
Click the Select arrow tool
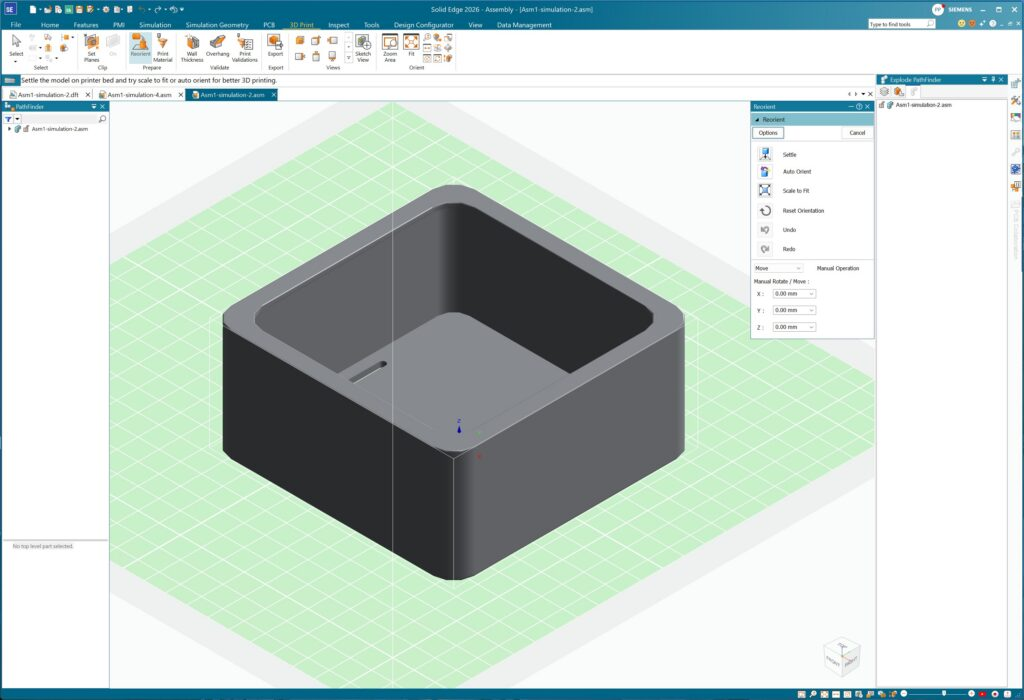pos(16,44)
